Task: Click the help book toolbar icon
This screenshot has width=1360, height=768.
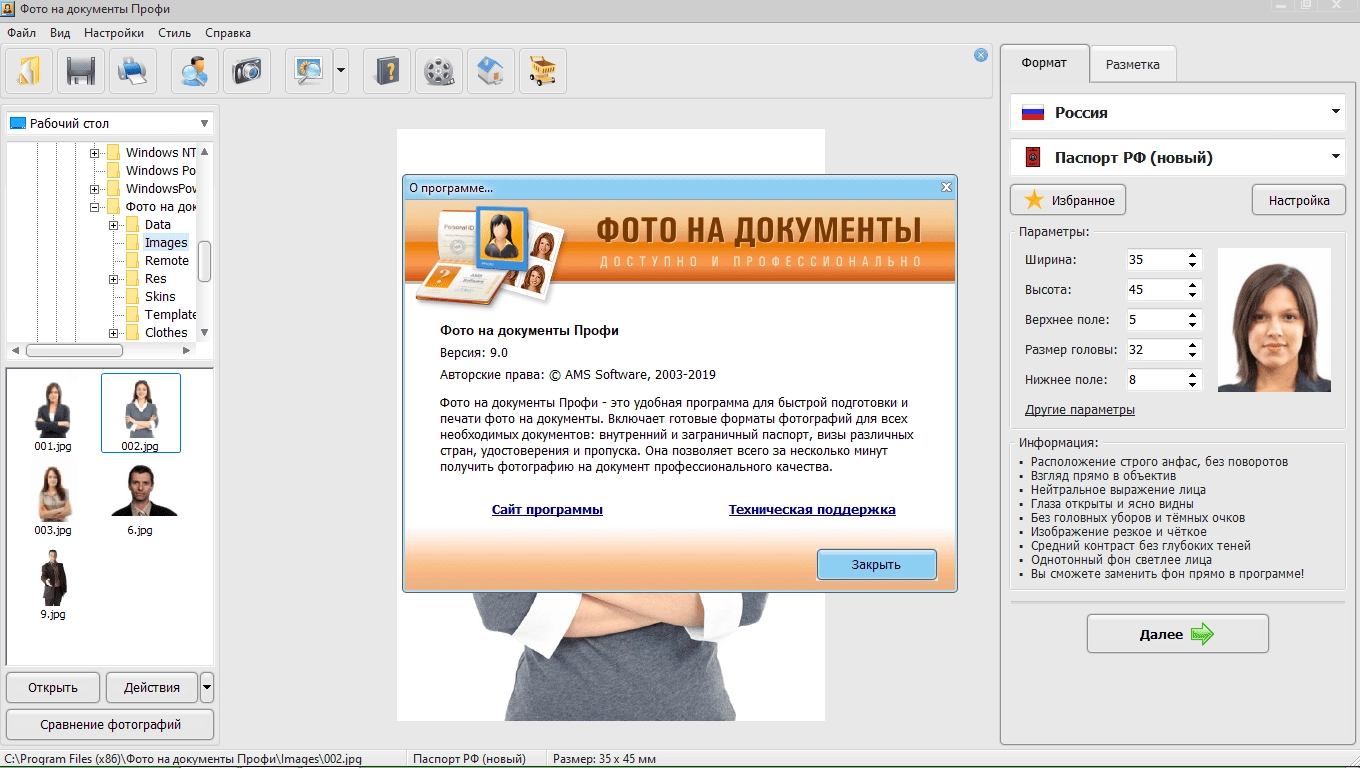Action: tap(387, 71)
